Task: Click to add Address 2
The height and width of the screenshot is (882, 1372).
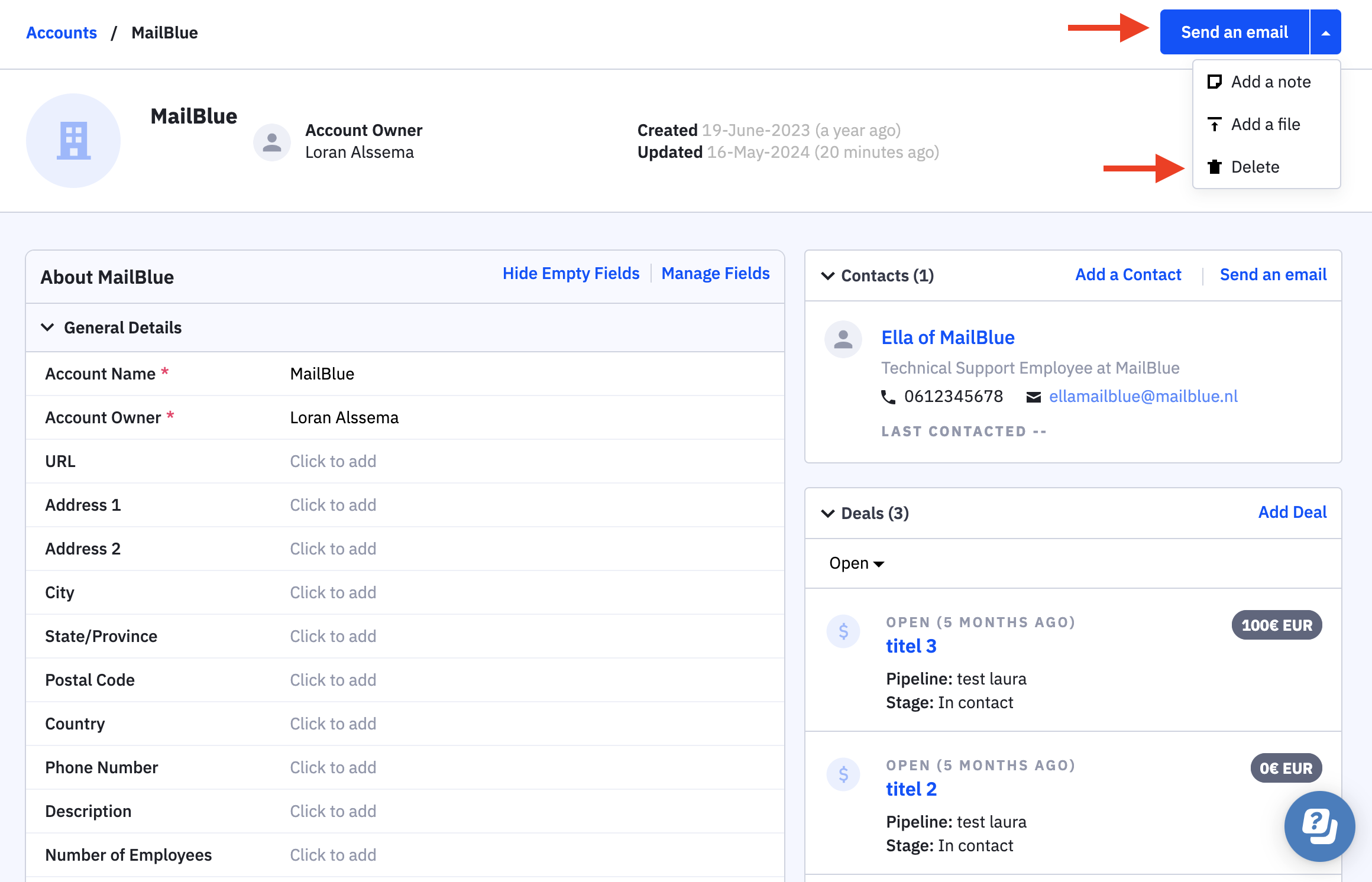Action: [x=333, y=549]
